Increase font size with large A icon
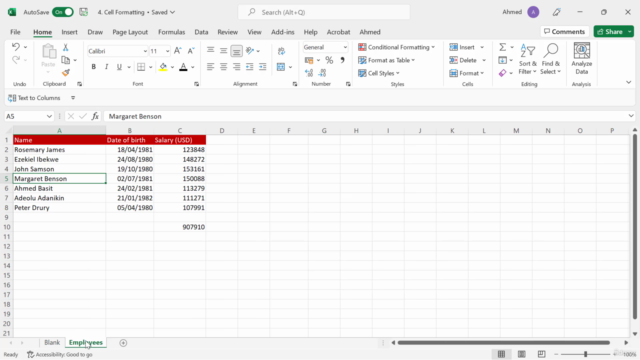 177,51
